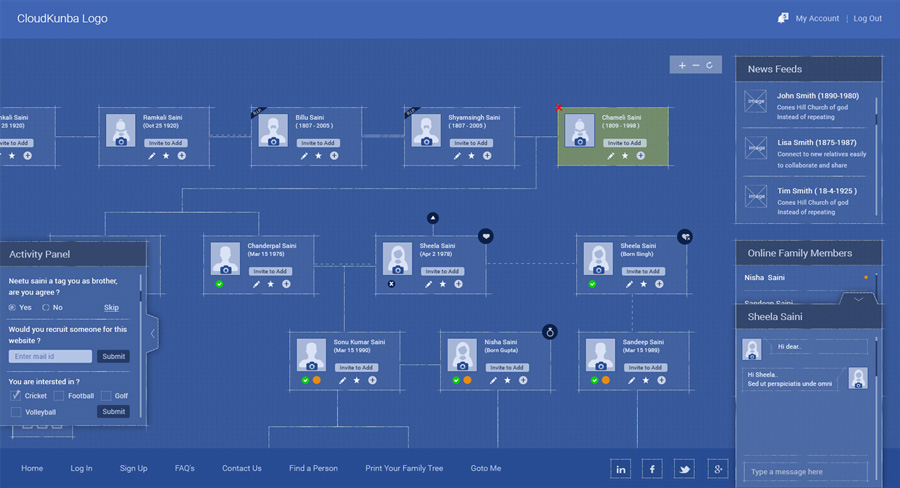Select the Yes radio button
The height and width of the screenshot is (488, 900).
pos(13,307)
